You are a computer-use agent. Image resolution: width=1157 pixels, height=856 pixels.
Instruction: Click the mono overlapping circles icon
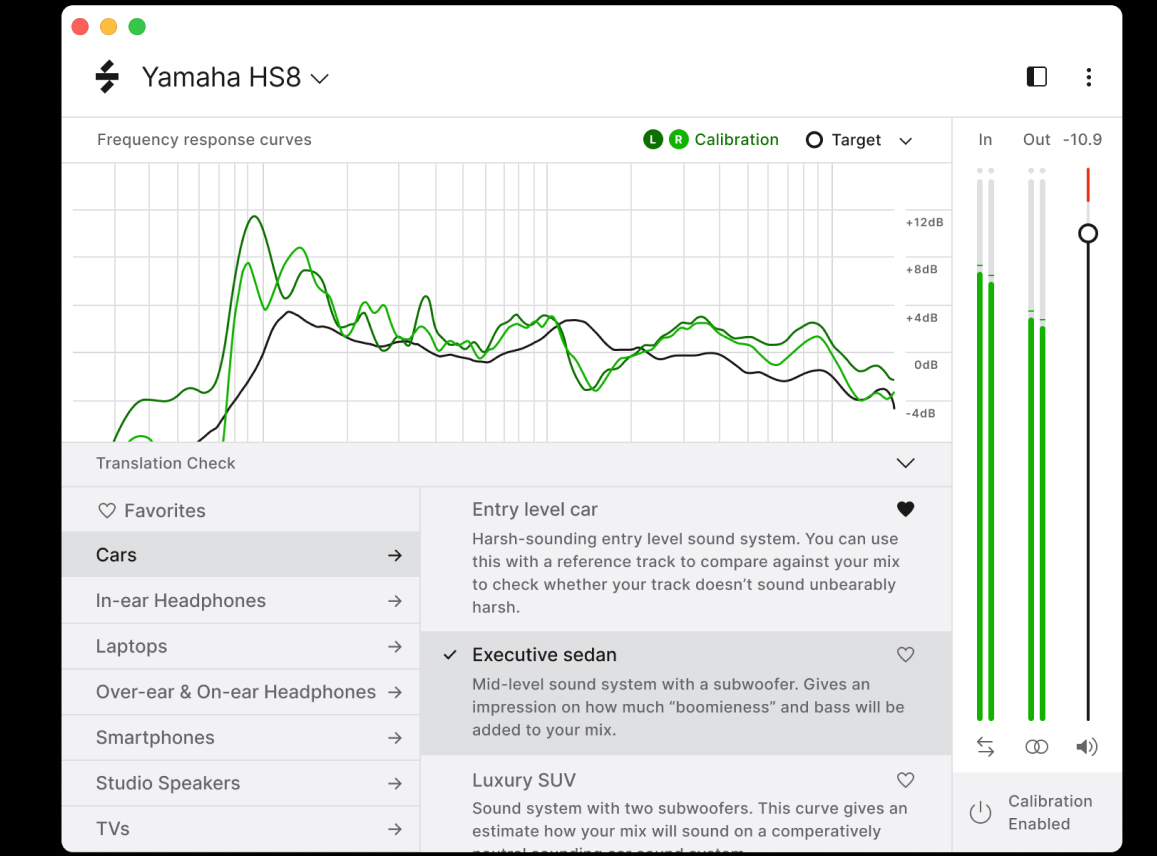click(1037, 747)
